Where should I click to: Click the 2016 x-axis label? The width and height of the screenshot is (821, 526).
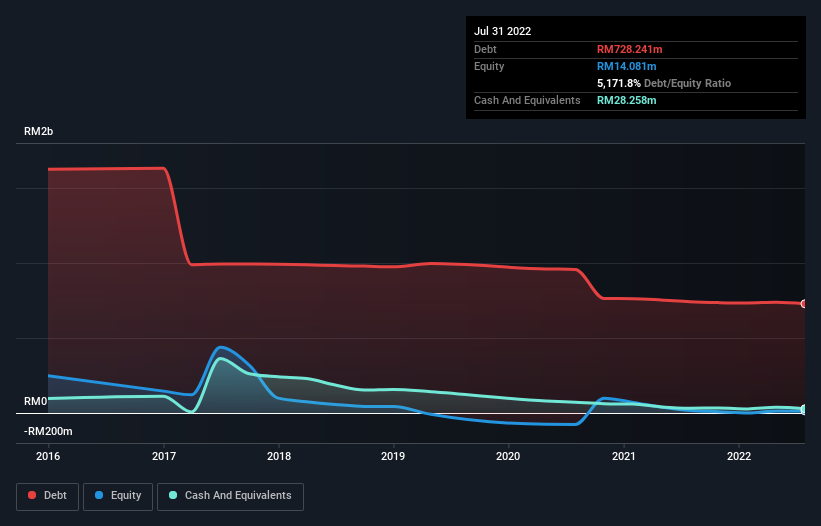[x=48, y=456]
